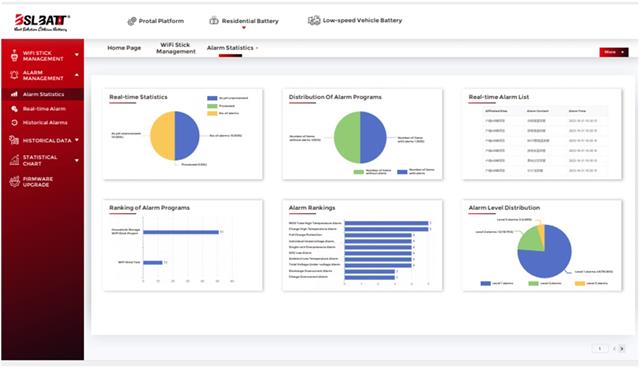
Task: Switch to the Home Page tab
Action: point(124,48)
